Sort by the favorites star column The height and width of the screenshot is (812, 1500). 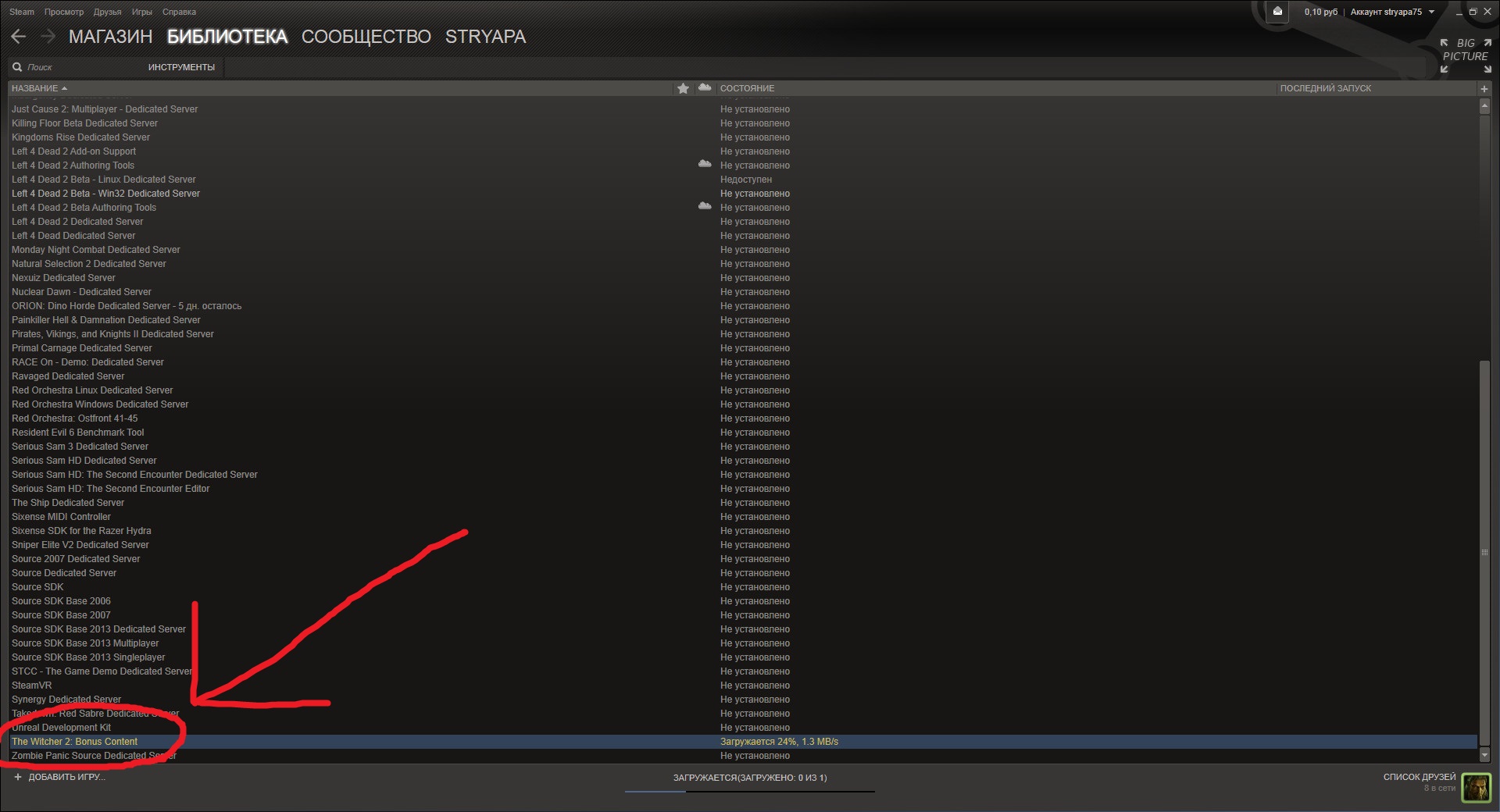click(683, 88)
